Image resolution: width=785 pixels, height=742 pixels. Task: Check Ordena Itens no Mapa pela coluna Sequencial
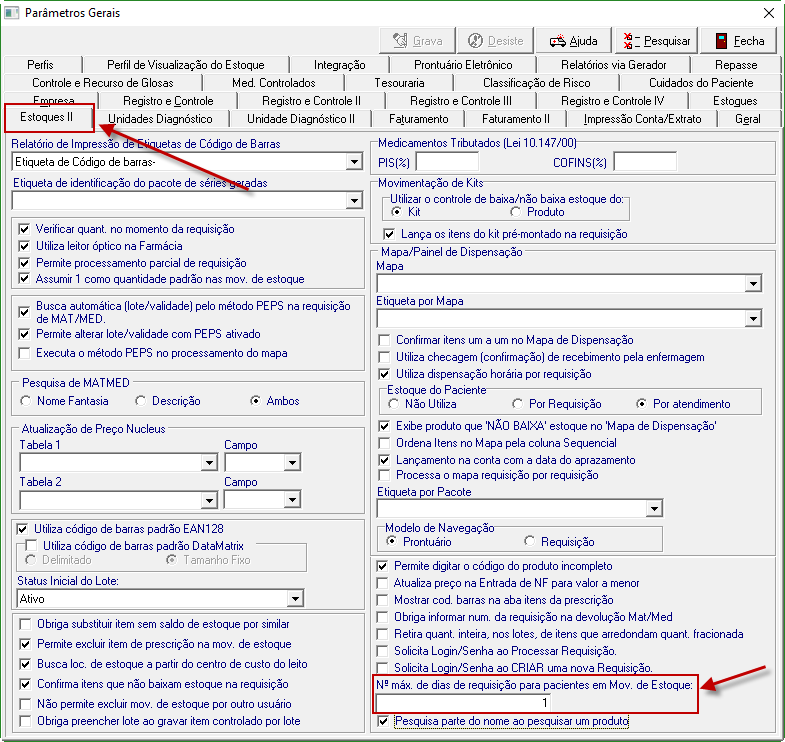pyautogui.click(x=384, y=443)
